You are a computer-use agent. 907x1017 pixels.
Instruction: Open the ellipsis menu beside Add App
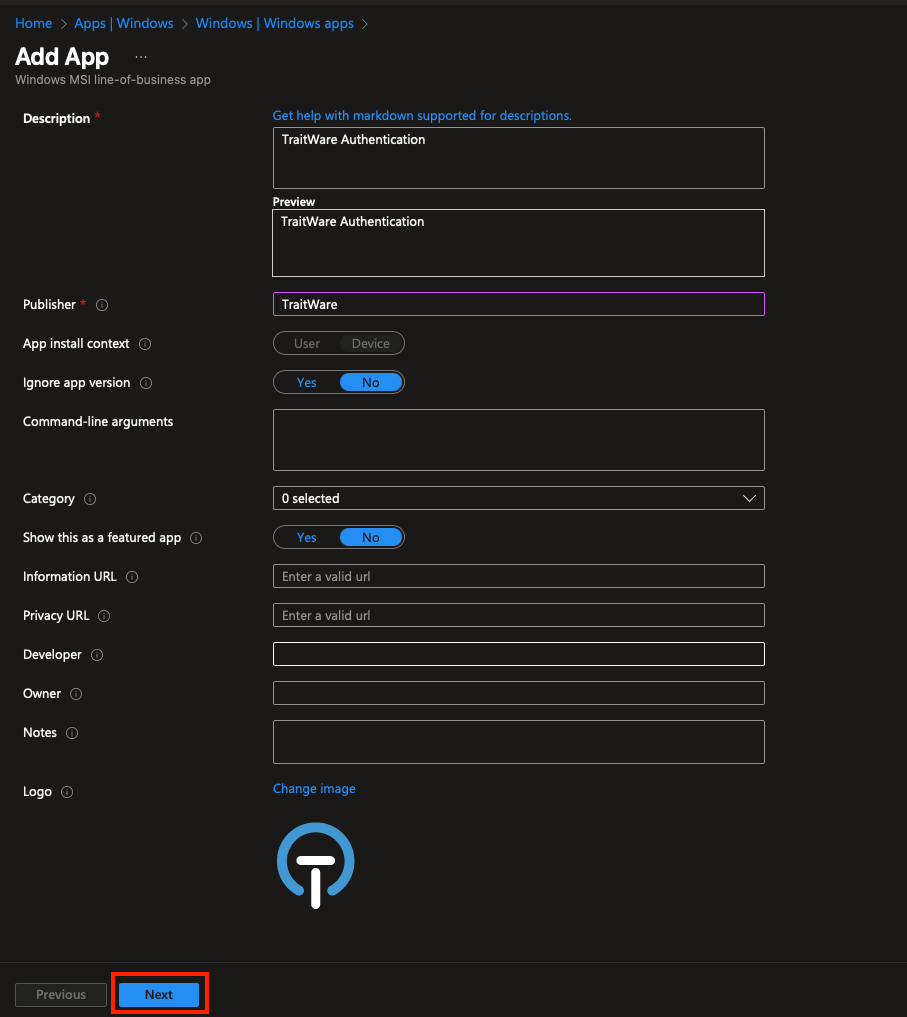(x=141, y=57)
